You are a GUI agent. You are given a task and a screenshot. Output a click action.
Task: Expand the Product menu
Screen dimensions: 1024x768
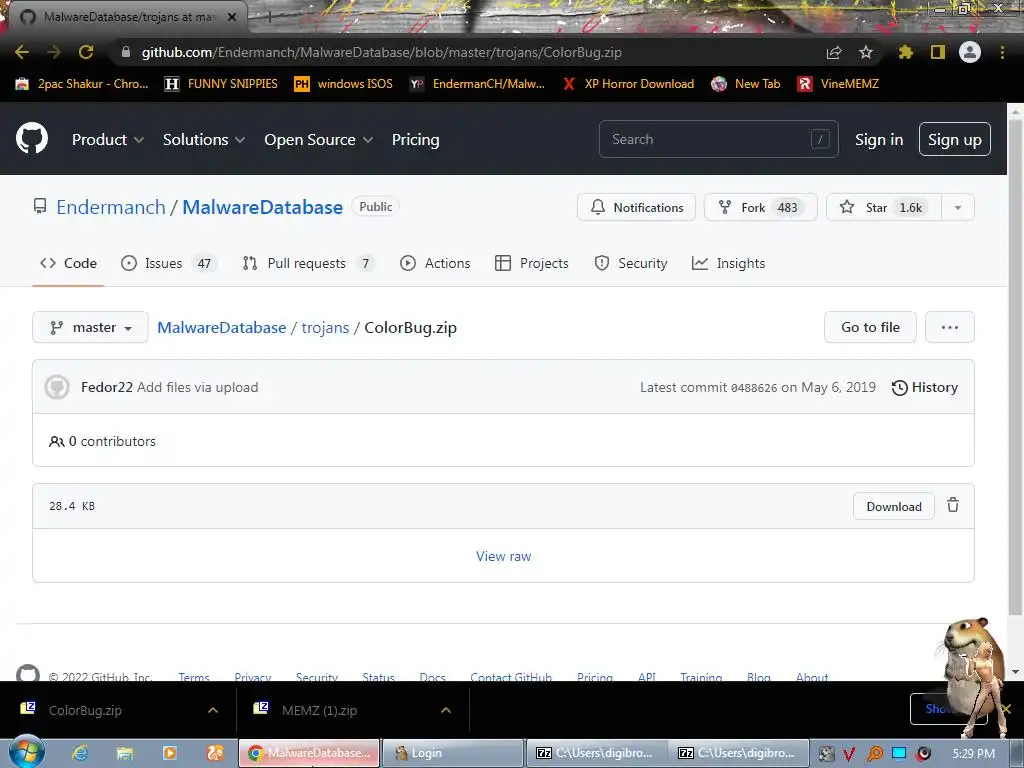pos(108,140)
